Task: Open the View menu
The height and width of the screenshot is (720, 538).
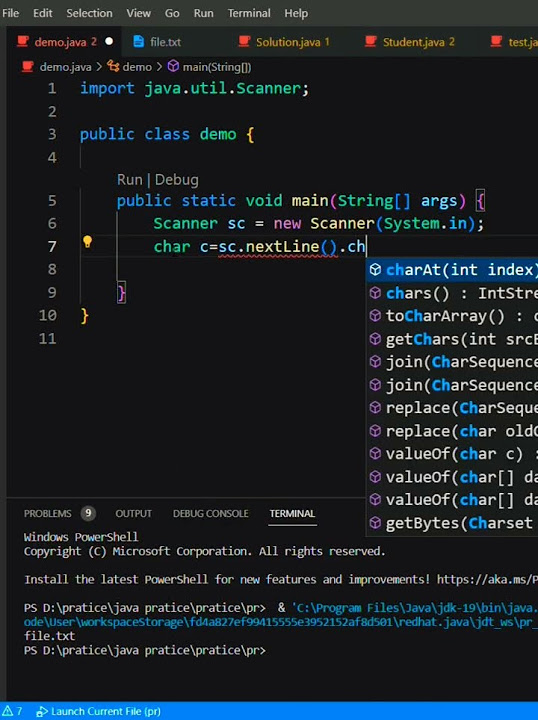Action: point(138,13)
